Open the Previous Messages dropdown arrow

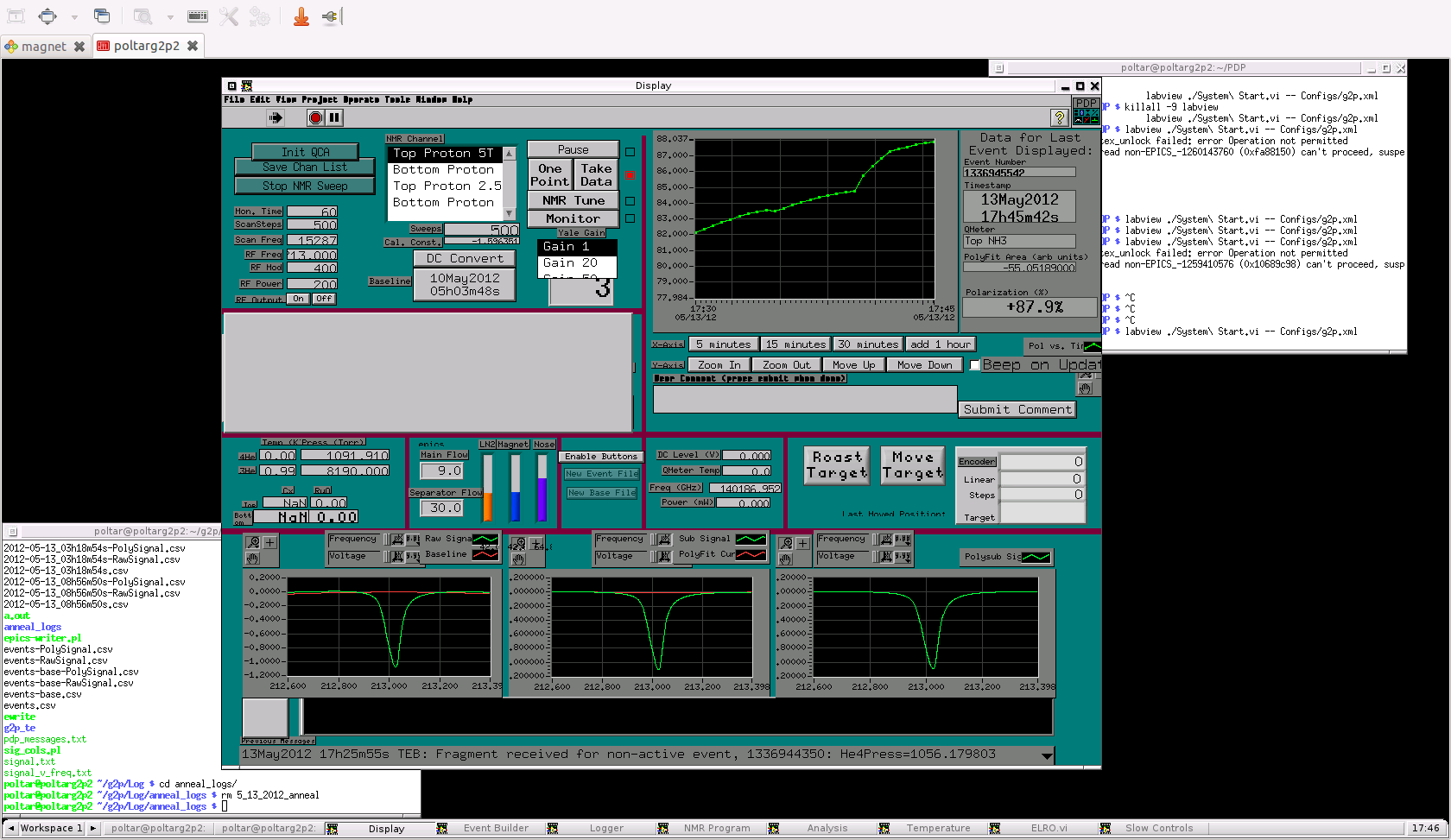(1047, 755)
